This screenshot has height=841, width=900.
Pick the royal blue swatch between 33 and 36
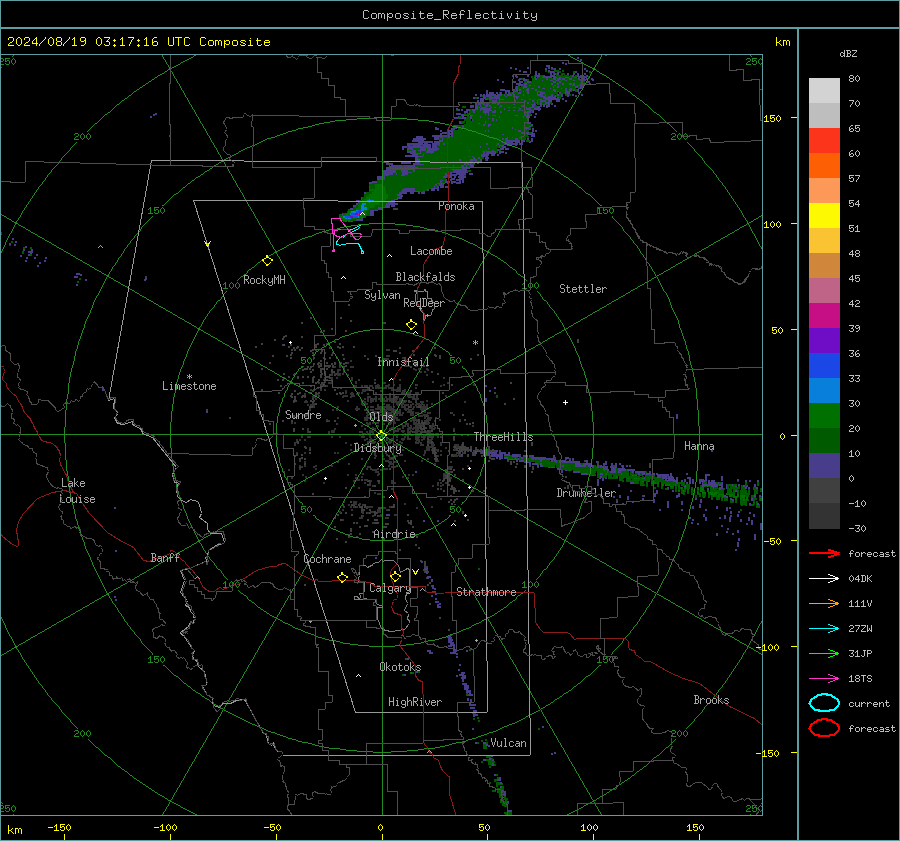click(824, 366)
